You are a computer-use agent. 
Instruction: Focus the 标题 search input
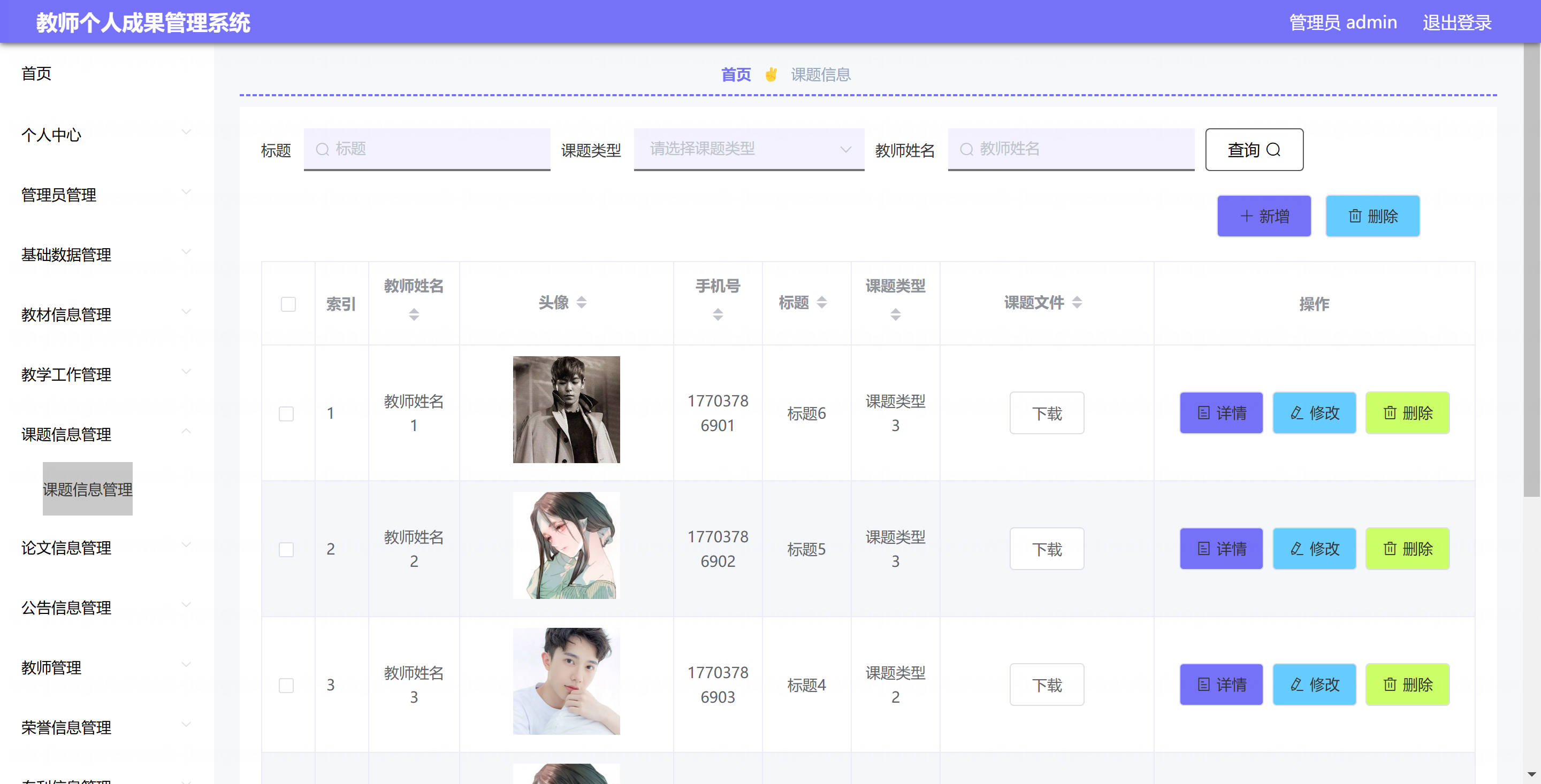click(427, 149)
